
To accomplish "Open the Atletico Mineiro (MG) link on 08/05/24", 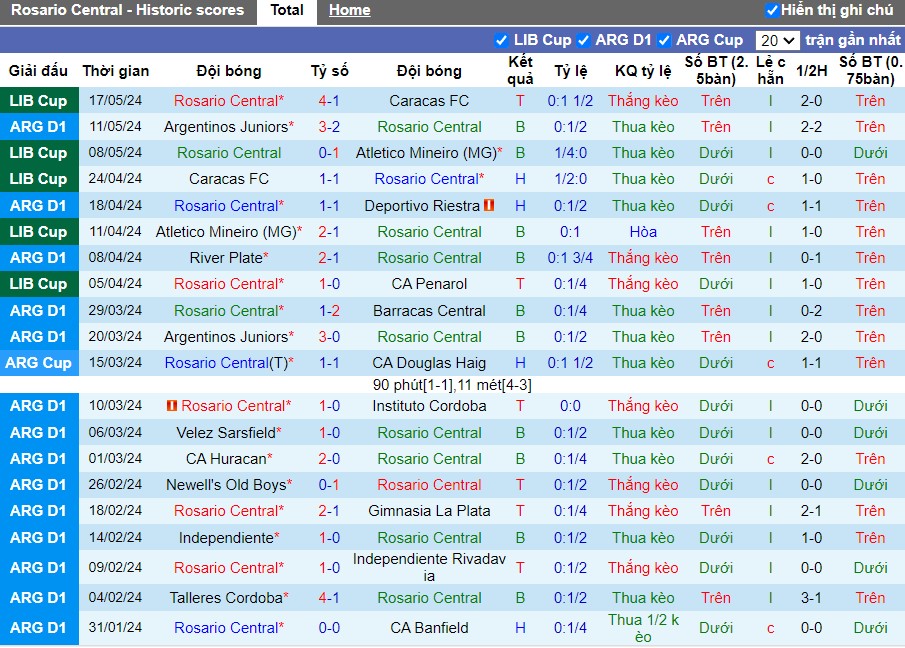I will click(x=426, y=153).
